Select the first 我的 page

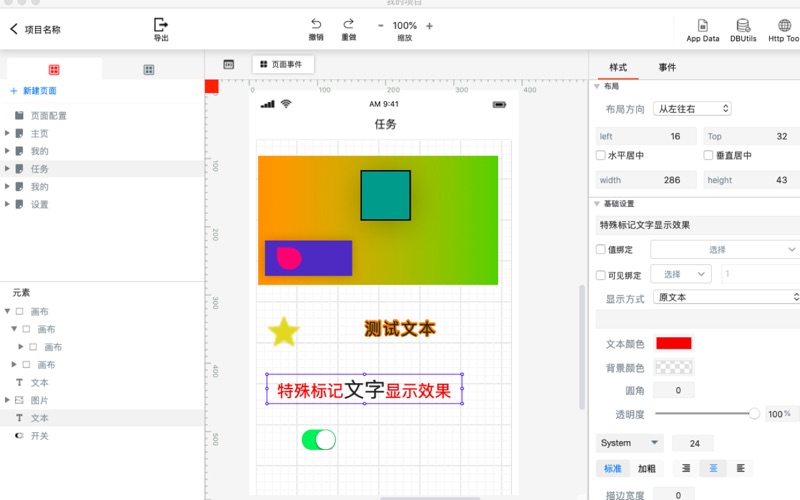[x=39, y=151]
